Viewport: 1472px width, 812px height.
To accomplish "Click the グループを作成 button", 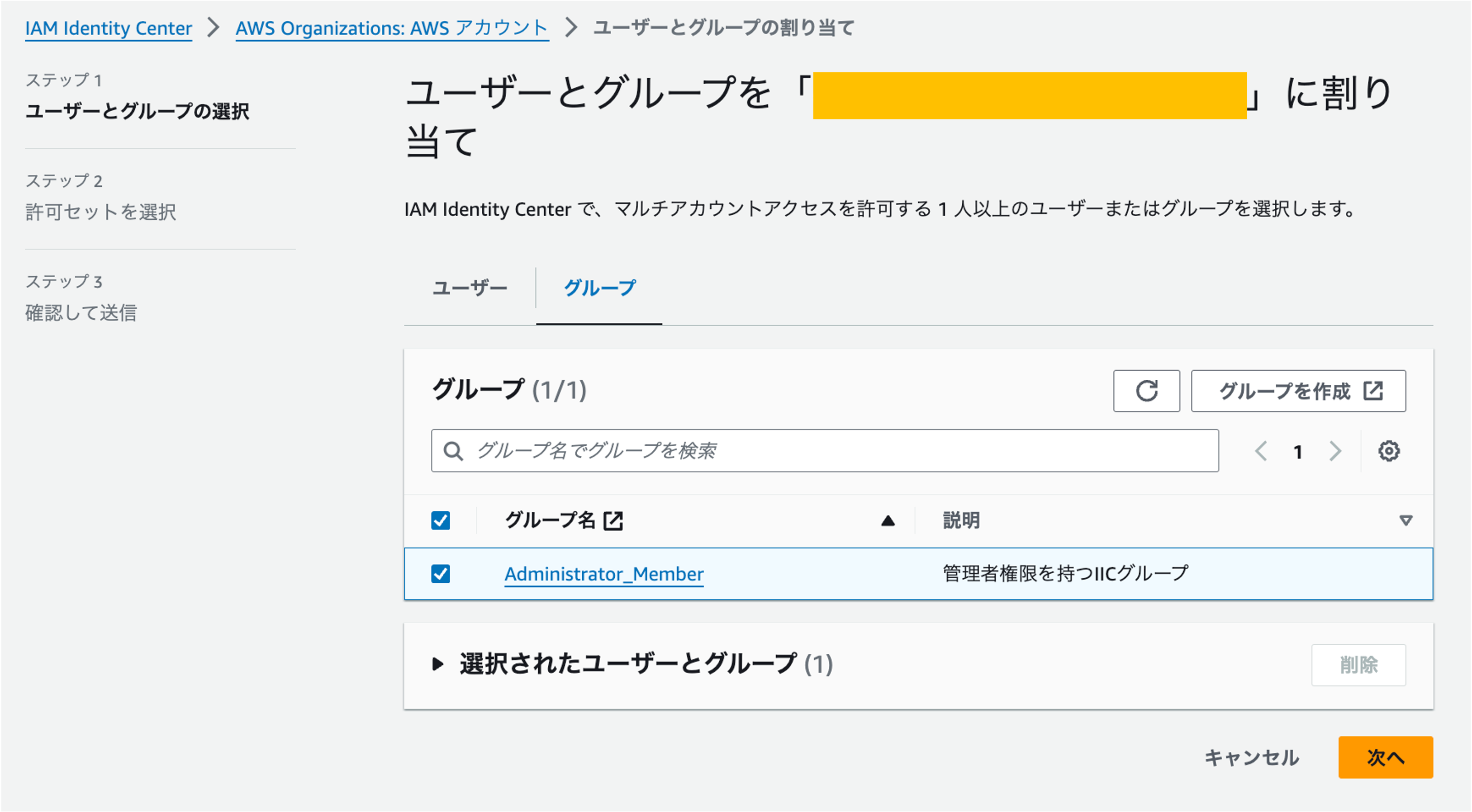I will tap(1298, 391).
